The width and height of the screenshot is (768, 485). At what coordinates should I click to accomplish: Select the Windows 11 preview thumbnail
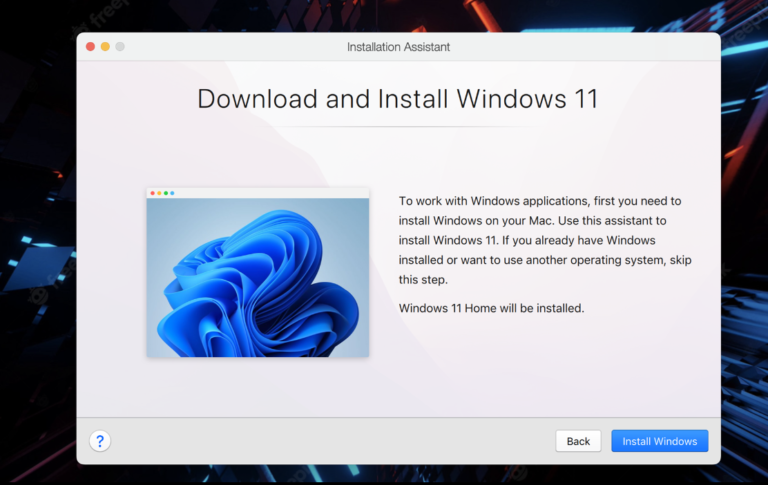coord(258,272)
